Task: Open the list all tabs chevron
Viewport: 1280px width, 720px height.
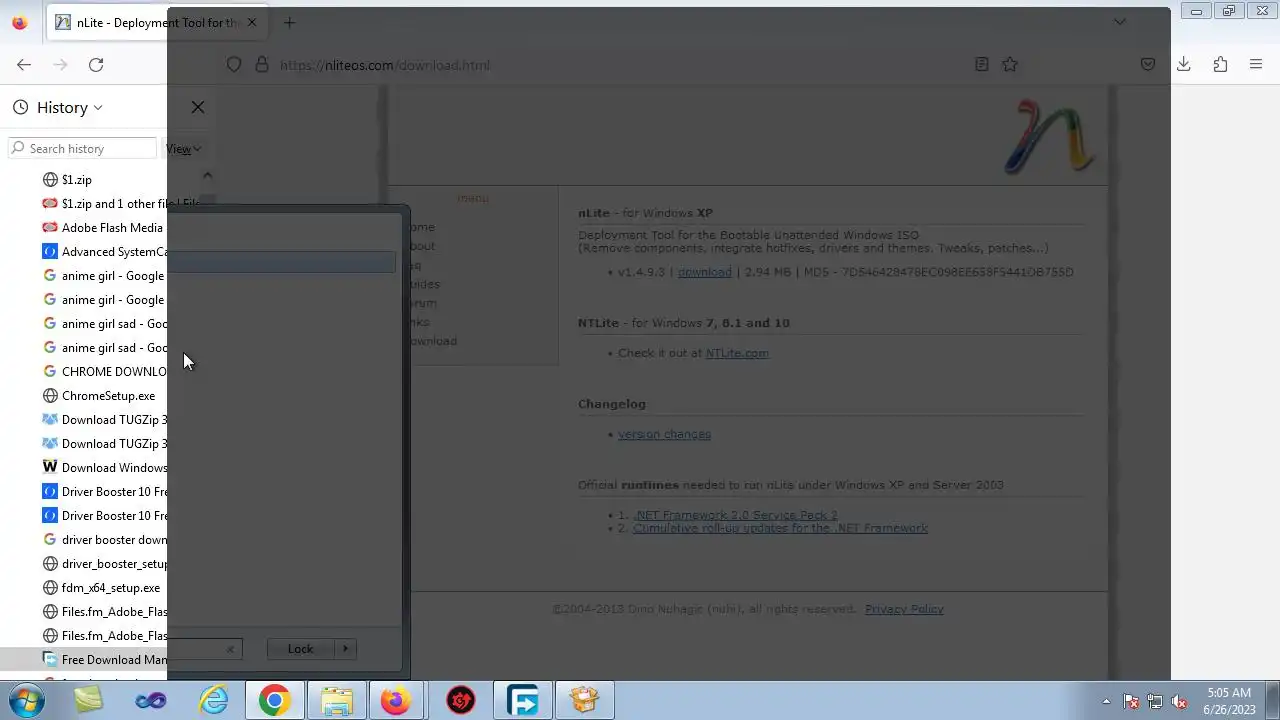Action: 1119,22
